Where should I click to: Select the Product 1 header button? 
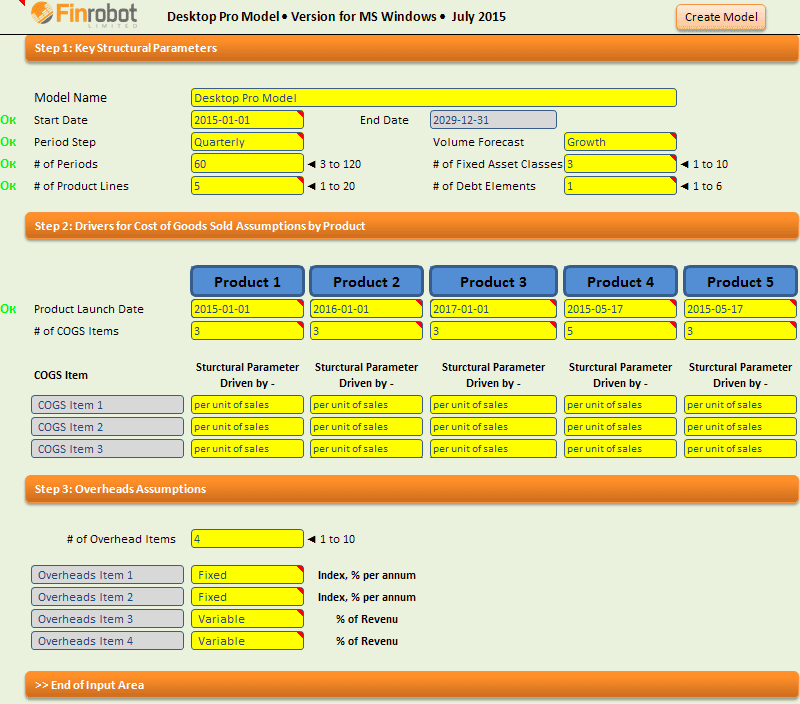(247, 281)
